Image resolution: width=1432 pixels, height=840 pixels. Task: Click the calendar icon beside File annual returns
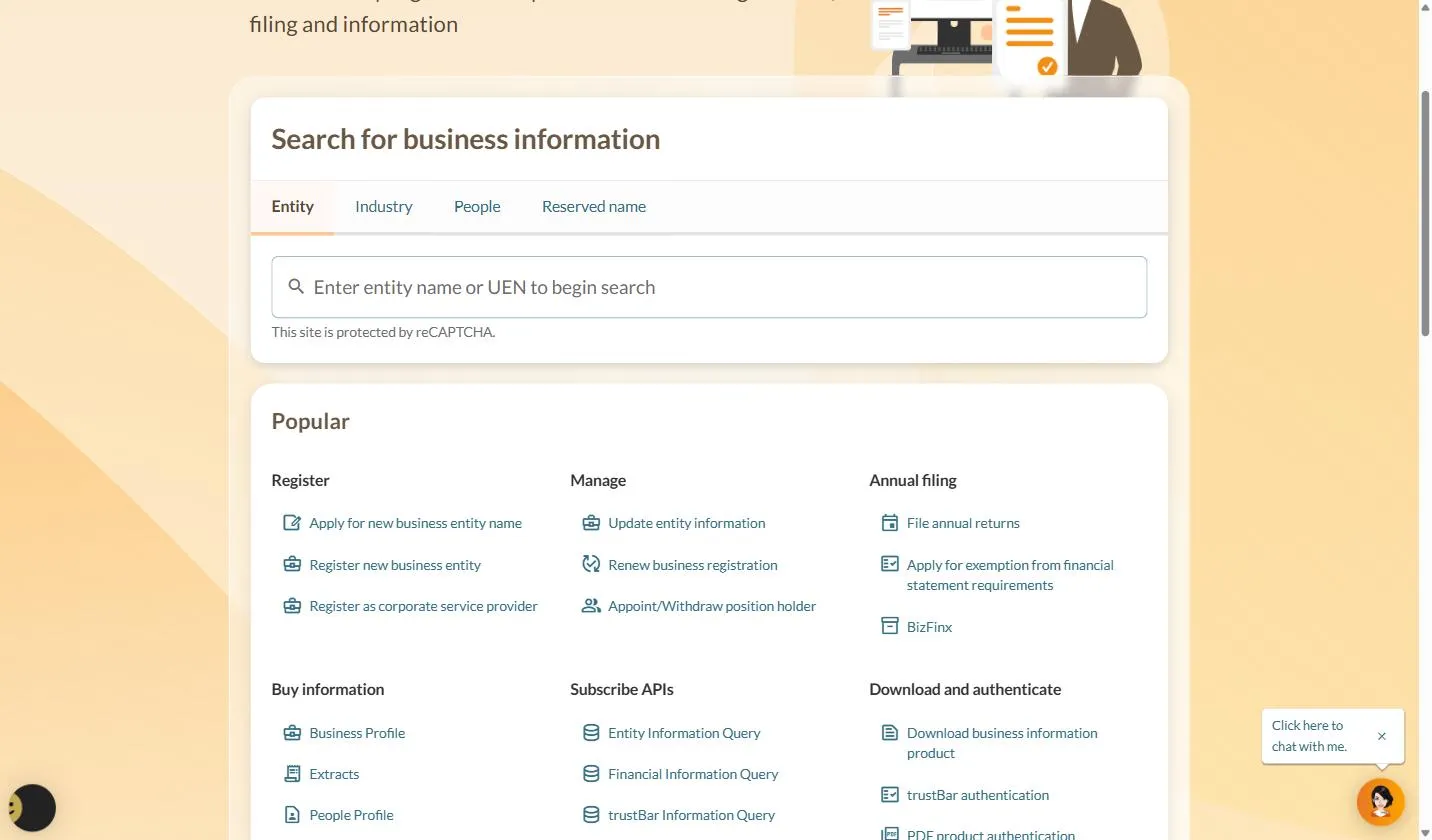[890, 523]
